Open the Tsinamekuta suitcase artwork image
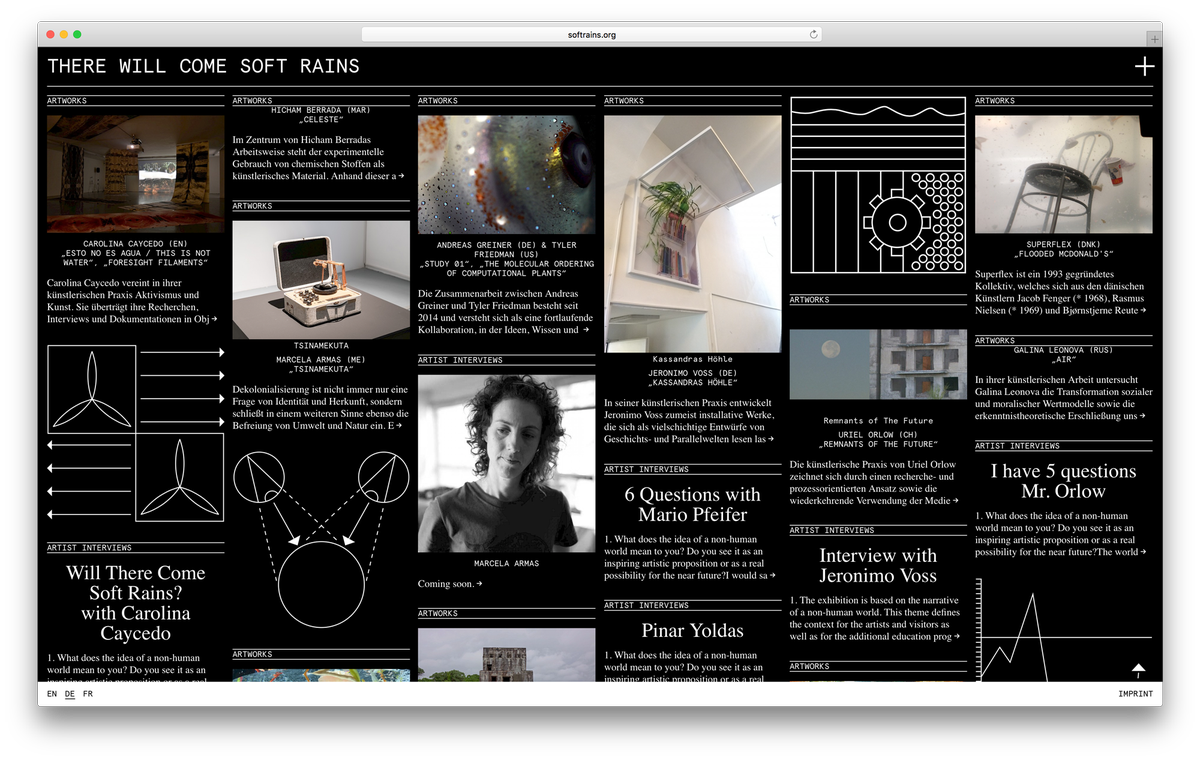This screenshot has width=1200, height=760. tap(321, 280)
